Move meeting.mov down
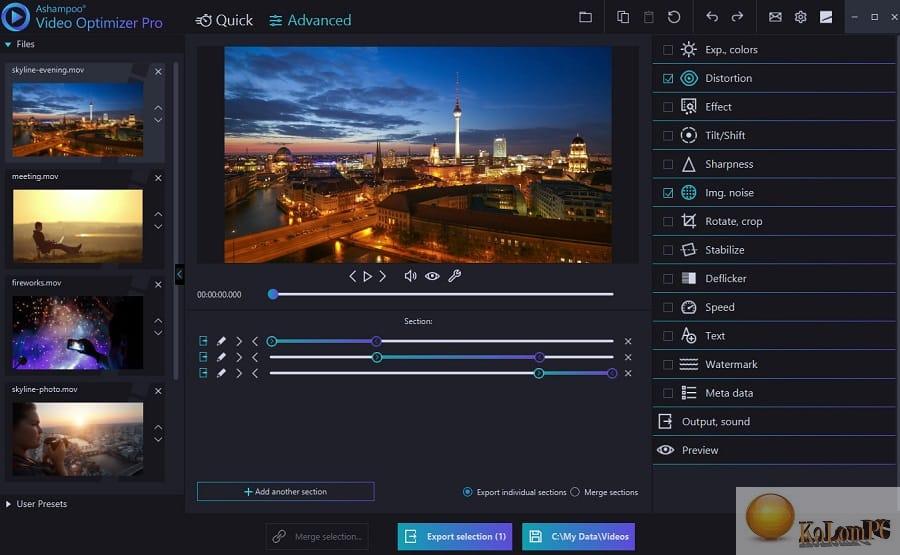Viewport: 900px width, 555px height. [158, 227]
